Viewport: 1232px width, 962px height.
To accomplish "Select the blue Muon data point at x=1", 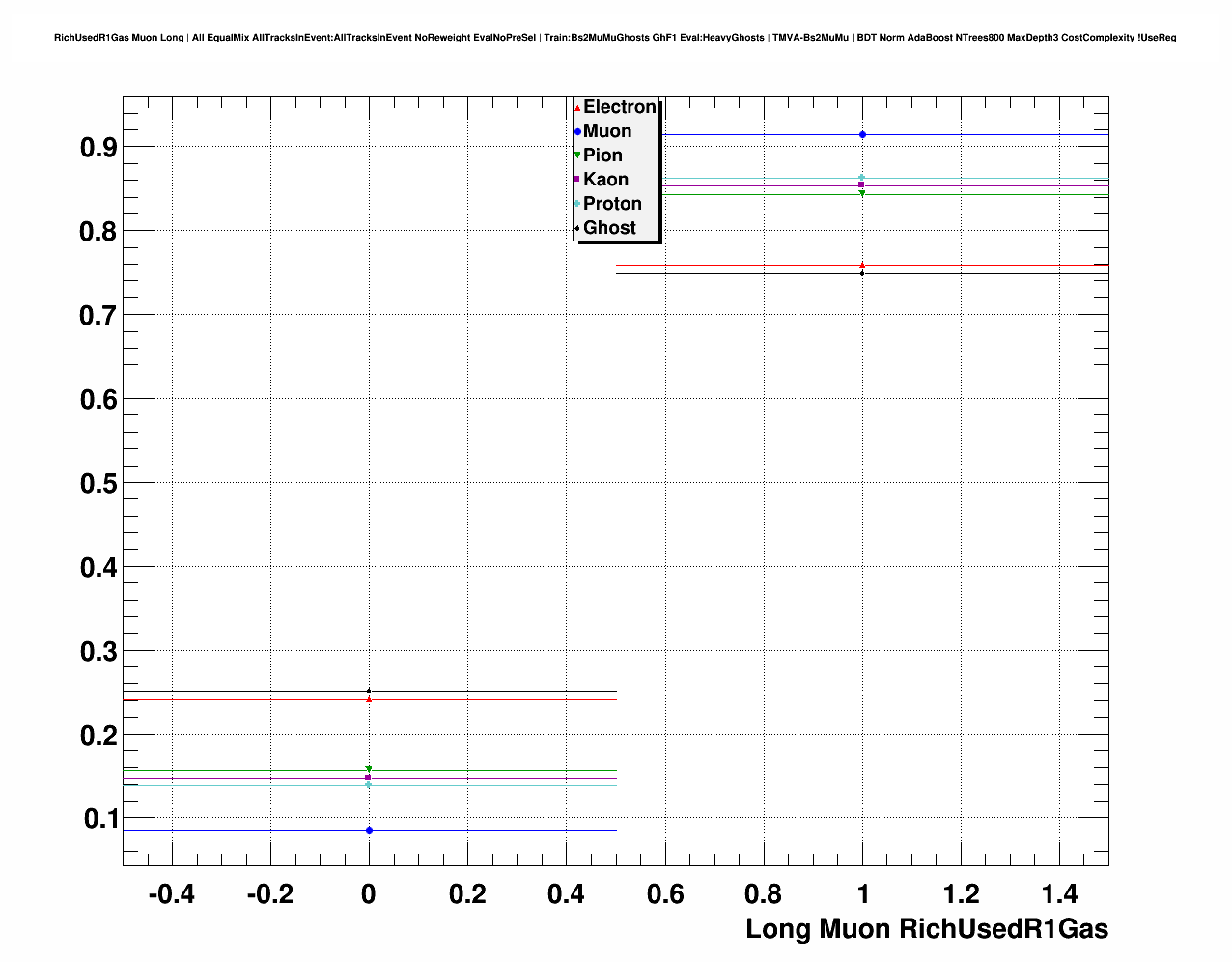I will pyautogui.click(x=862, y=134).
